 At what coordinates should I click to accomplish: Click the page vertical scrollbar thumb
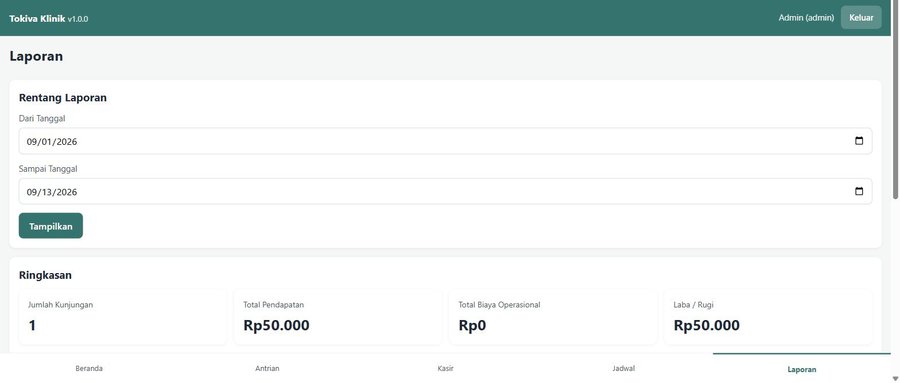[895, 100]
